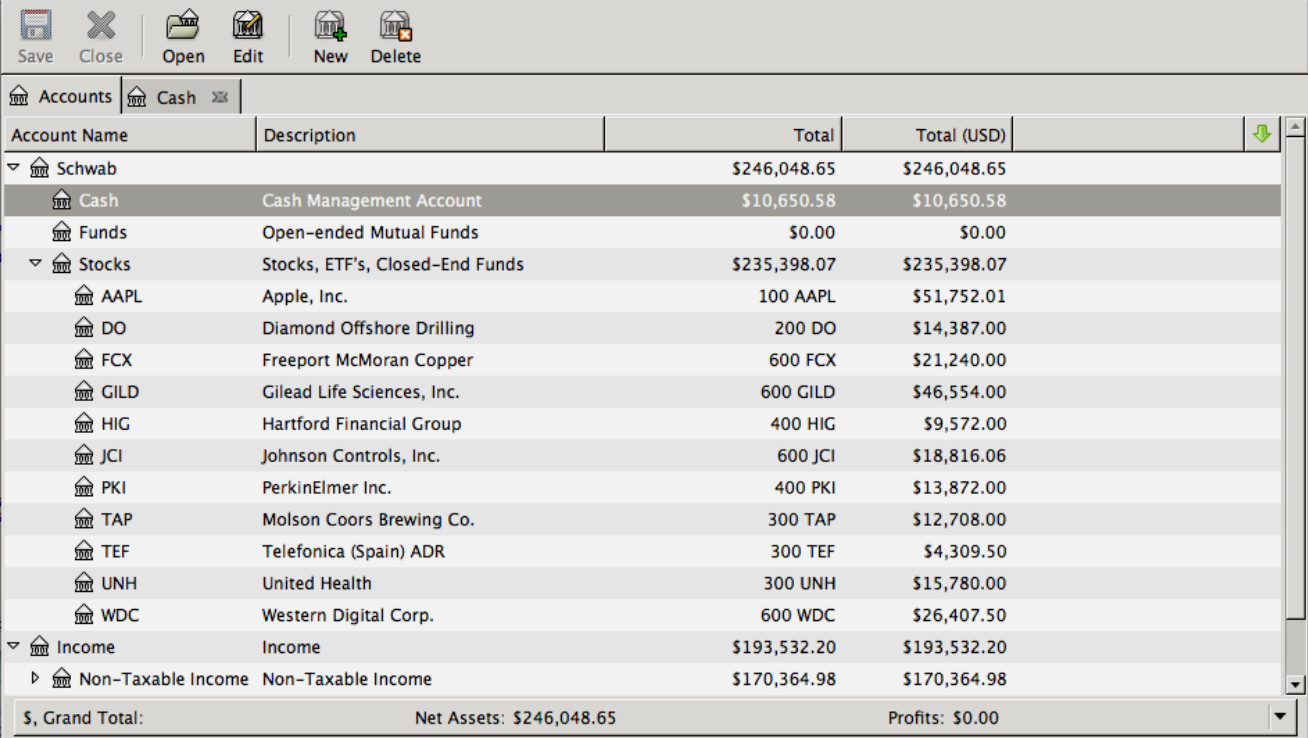1308x738 pixels.
Task: Click the bank icon beside TAP
Action: point(84,520)
